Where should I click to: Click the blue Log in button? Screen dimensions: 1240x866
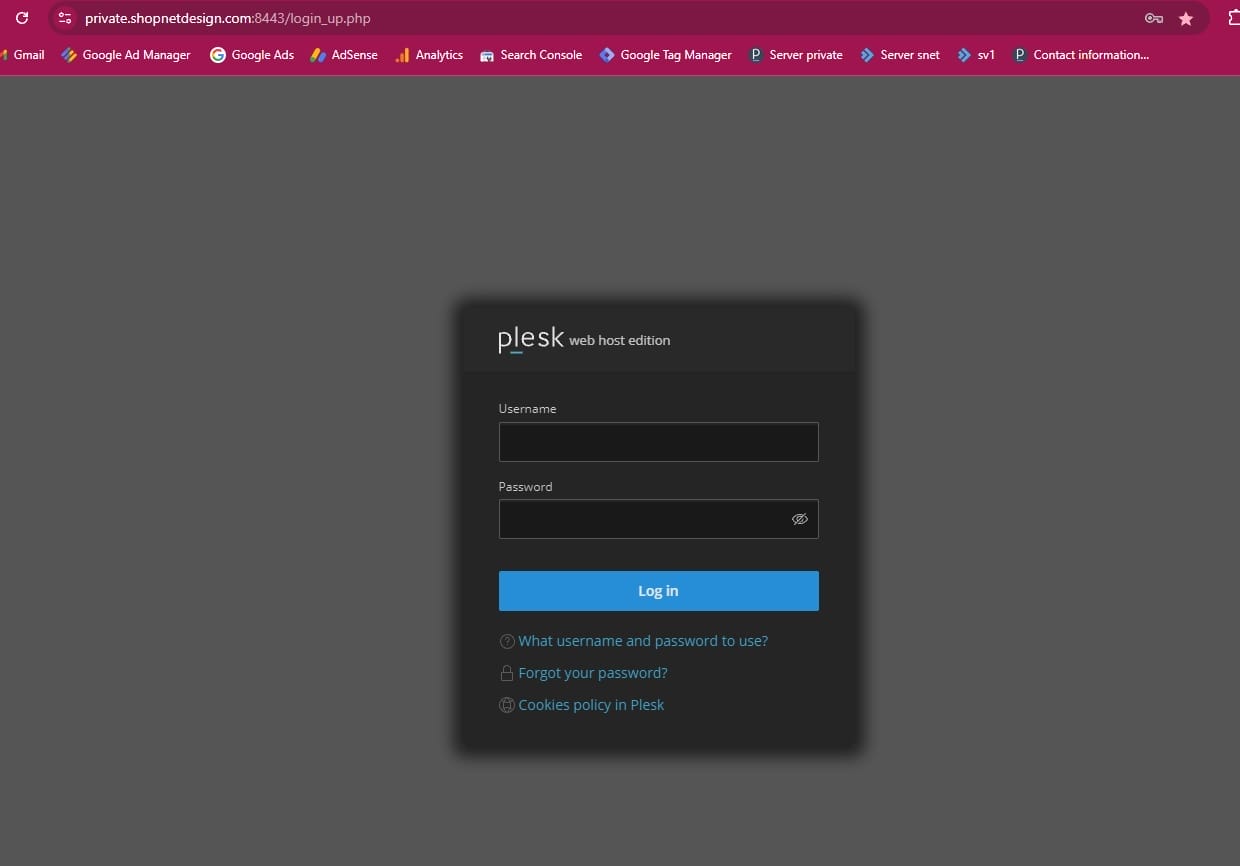point(658,591)
